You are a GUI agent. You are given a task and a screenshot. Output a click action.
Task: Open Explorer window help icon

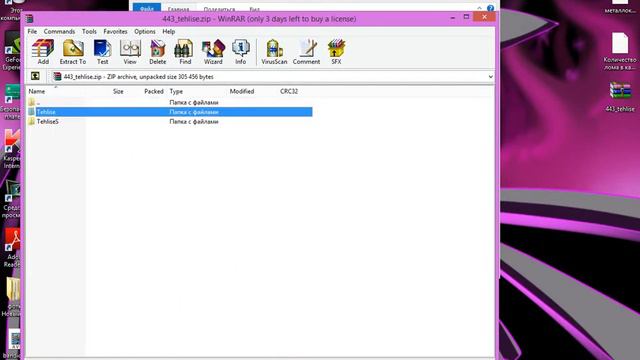490,8
